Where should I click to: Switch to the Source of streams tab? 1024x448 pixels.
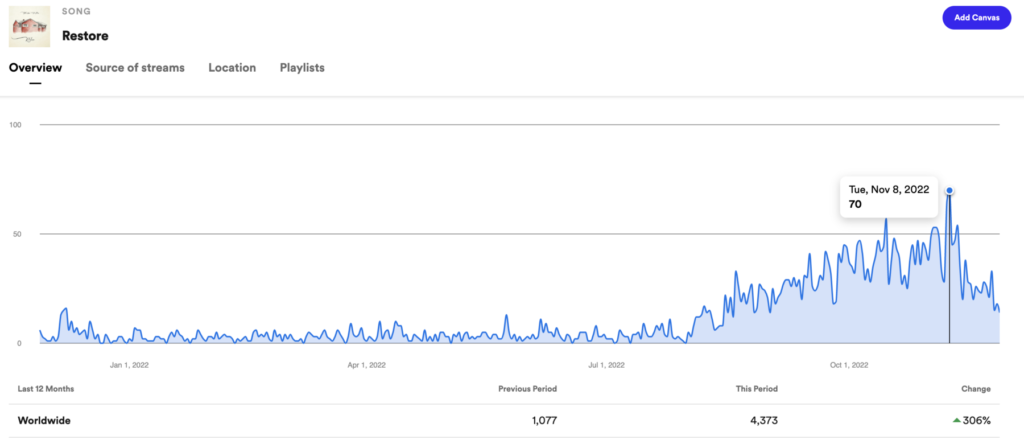[x=135, y=67]
